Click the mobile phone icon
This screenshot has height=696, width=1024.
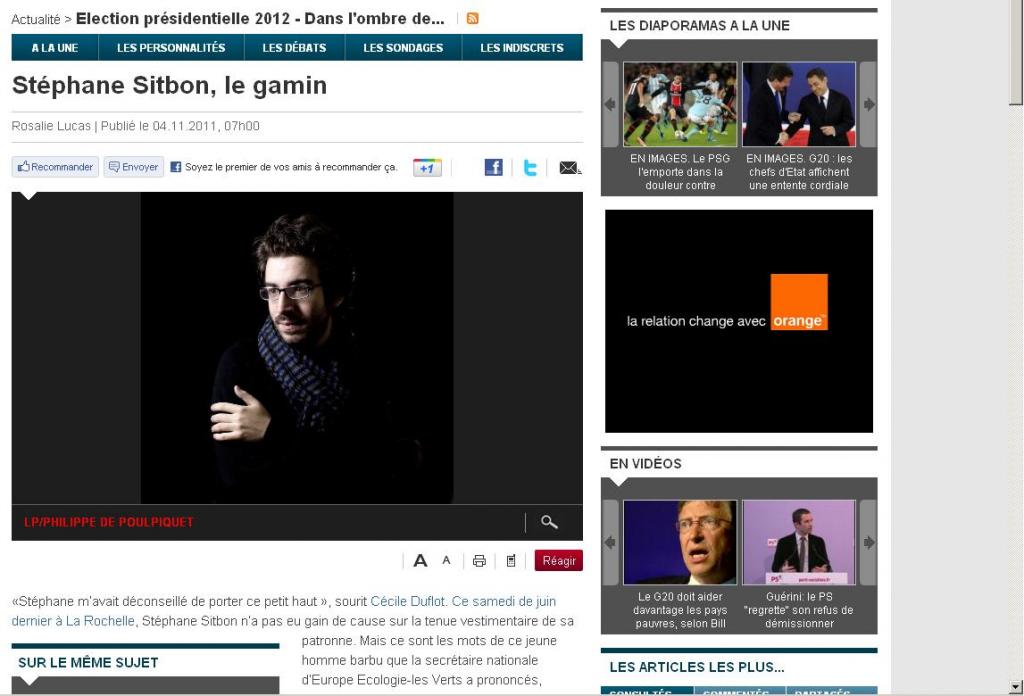(x=511, y=561)
